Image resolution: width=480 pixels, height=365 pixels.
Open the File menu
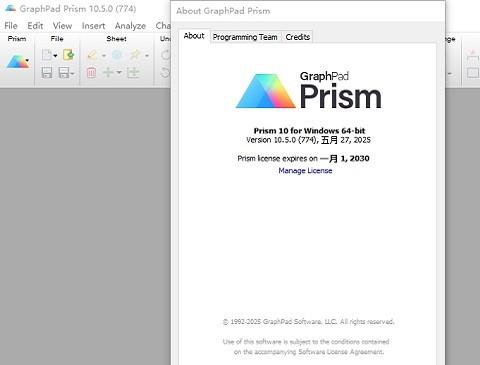pos(11,26)
